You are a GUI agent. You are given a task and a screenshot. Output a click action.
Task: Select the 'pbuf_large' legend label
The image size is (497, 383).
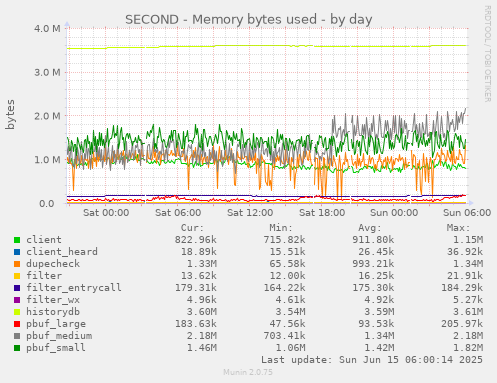tap(56, 324)
